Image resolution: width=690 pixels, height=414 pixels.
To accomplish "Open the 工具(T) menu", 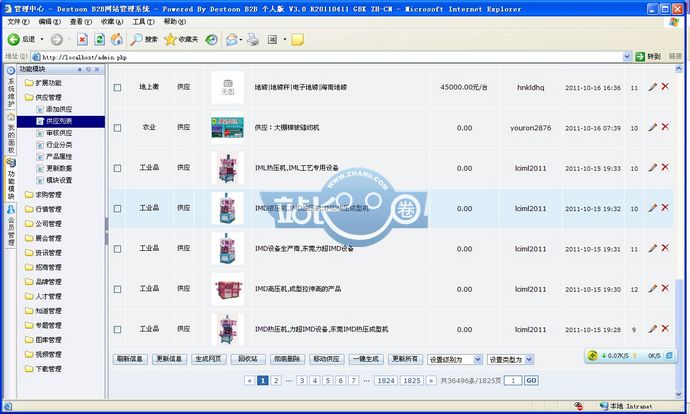I will [x=143, y=21].
